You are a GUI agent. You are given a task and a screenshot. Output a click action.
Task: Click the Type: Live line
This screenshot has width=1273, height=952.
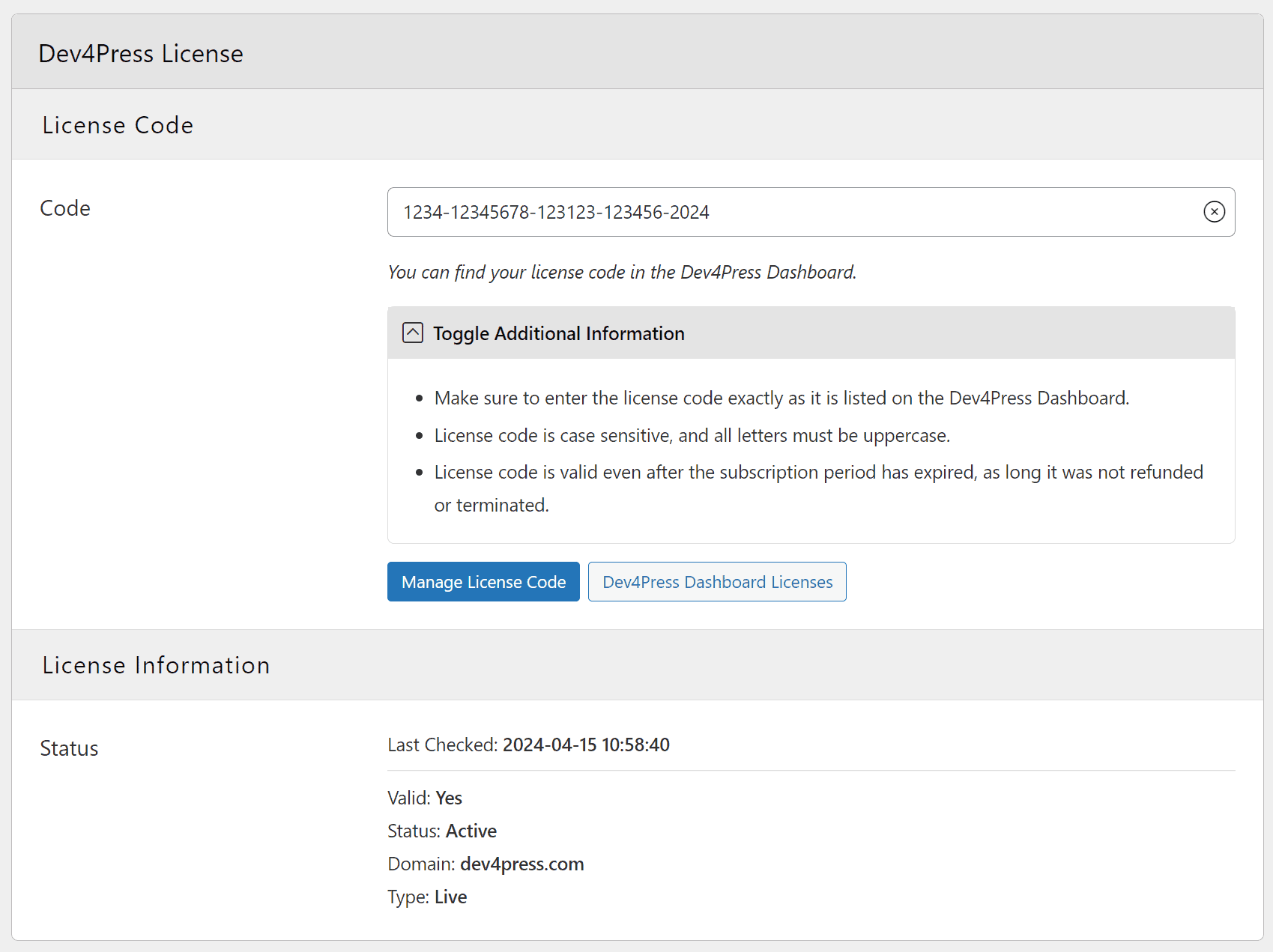[x=427, y=897]
